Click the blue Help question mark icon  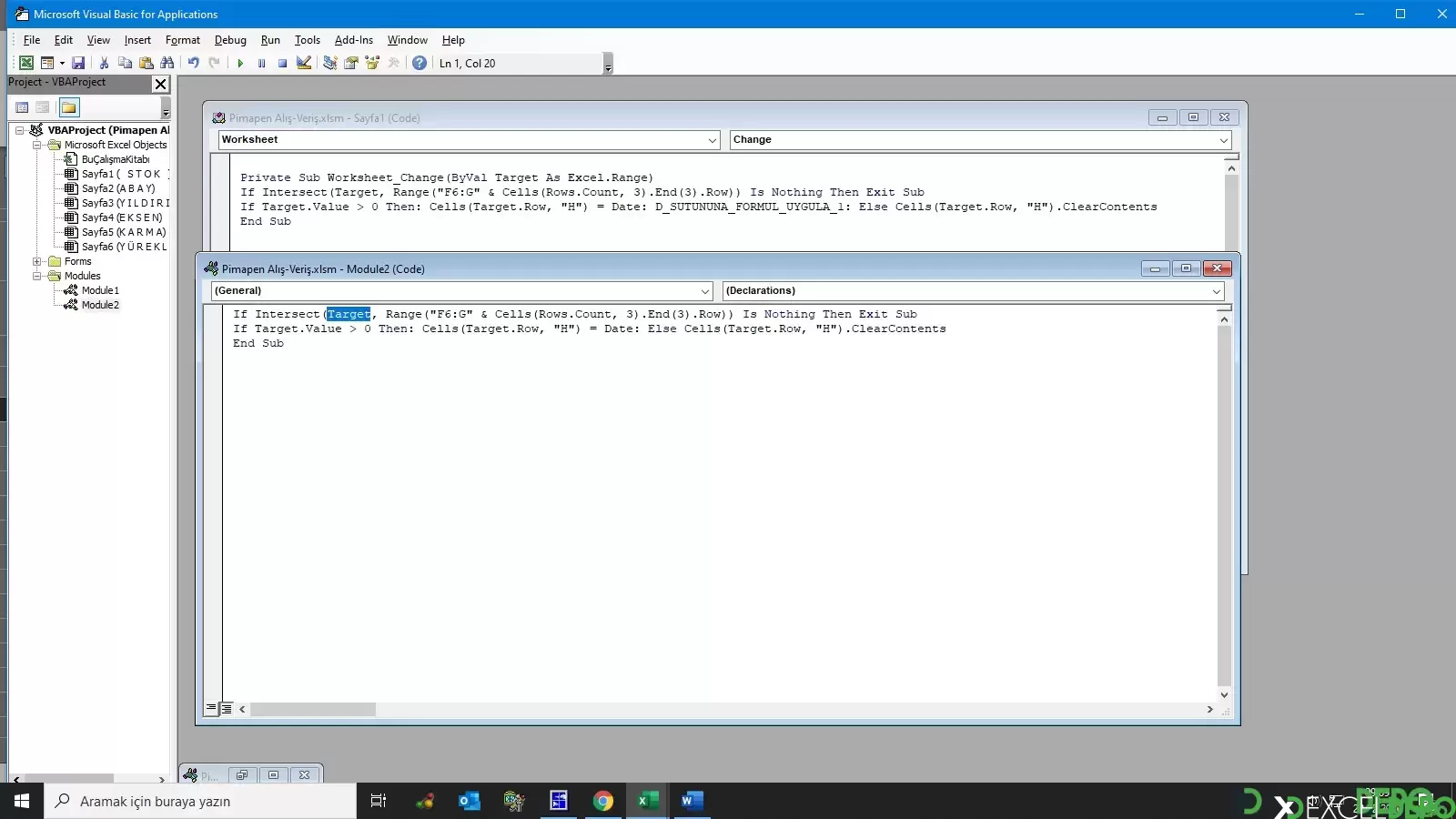coord(420,63)
